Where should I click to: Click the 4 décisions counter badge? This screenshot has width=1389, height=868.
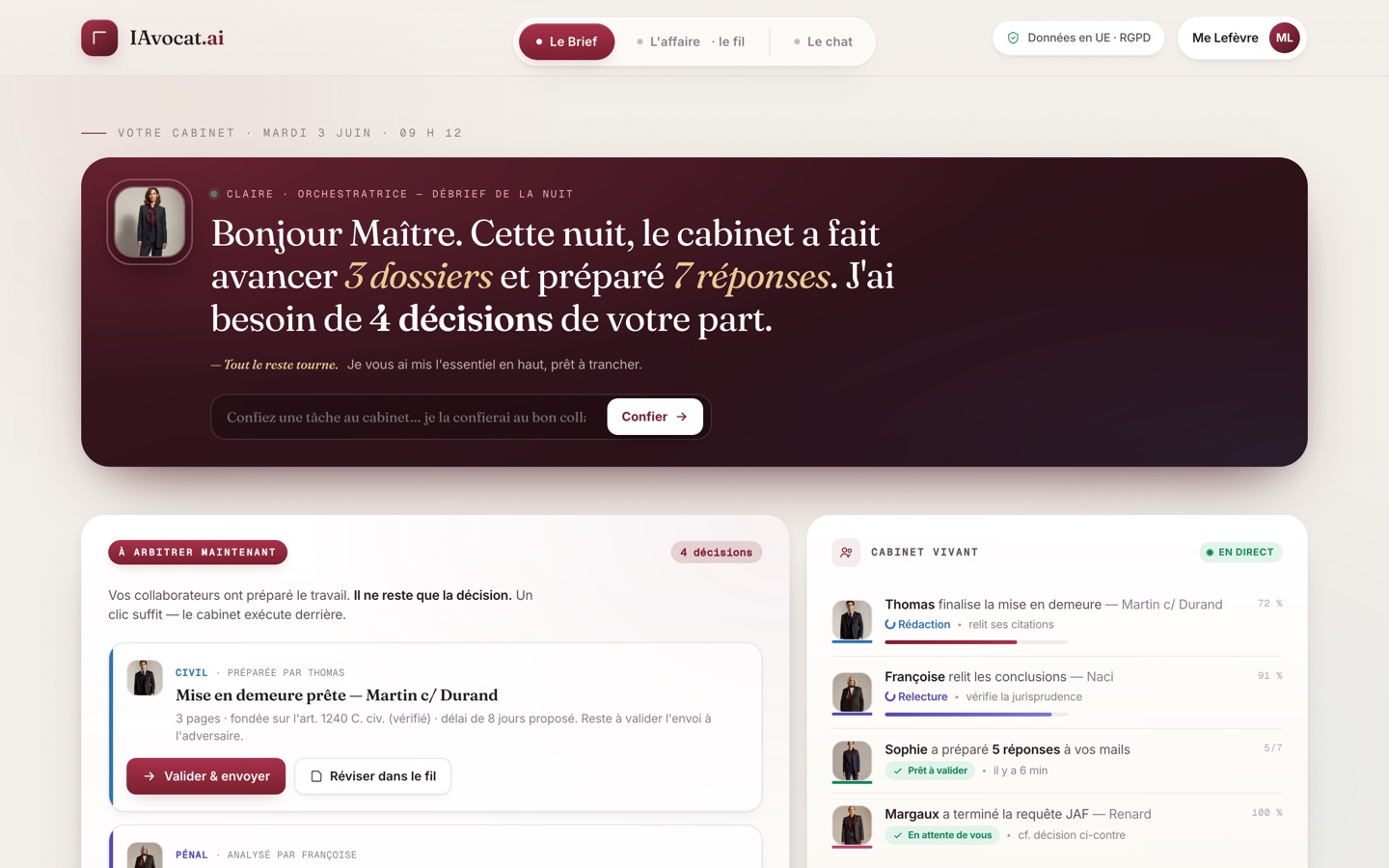click(716, 552)
